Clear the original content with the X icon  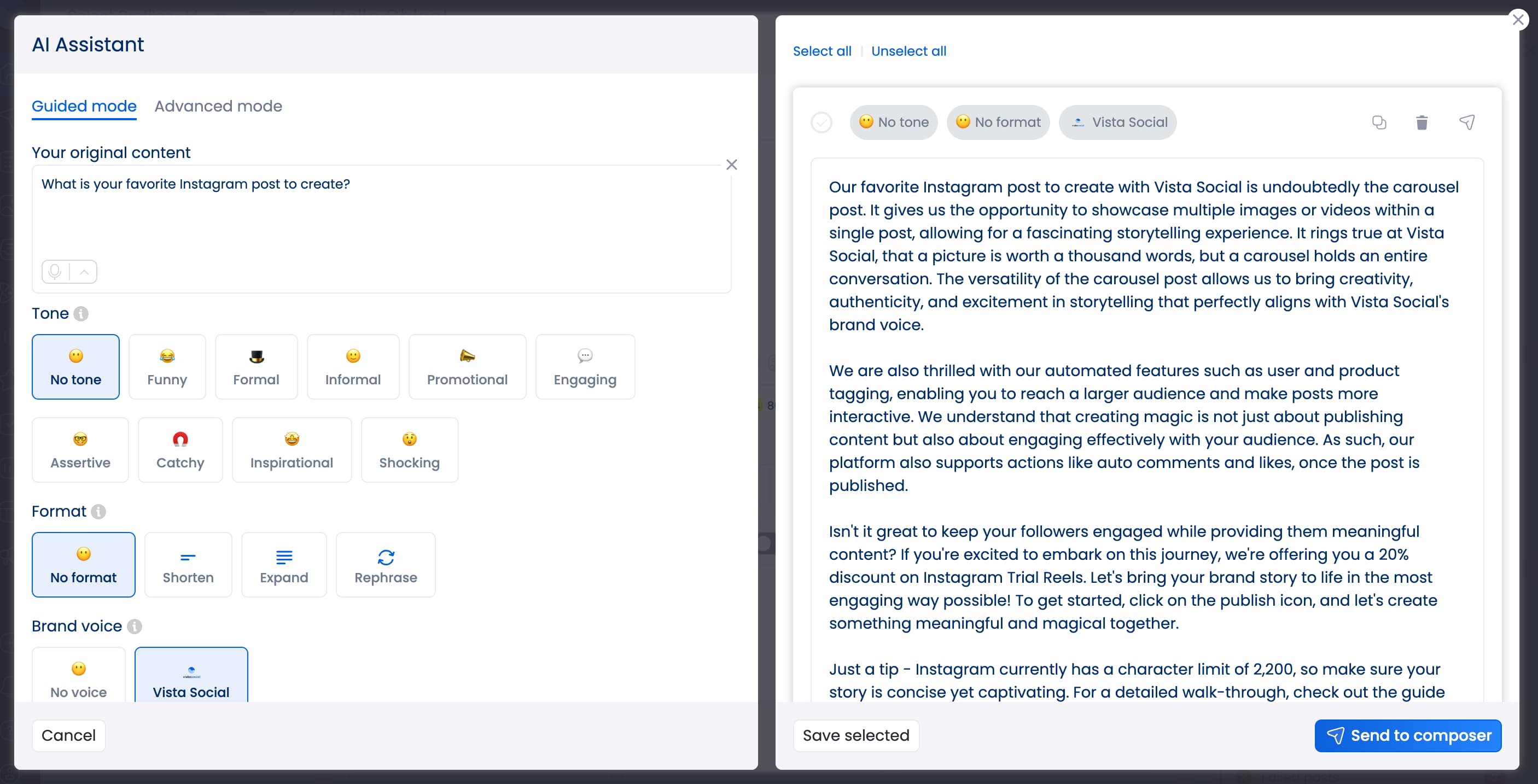(731, 165)
